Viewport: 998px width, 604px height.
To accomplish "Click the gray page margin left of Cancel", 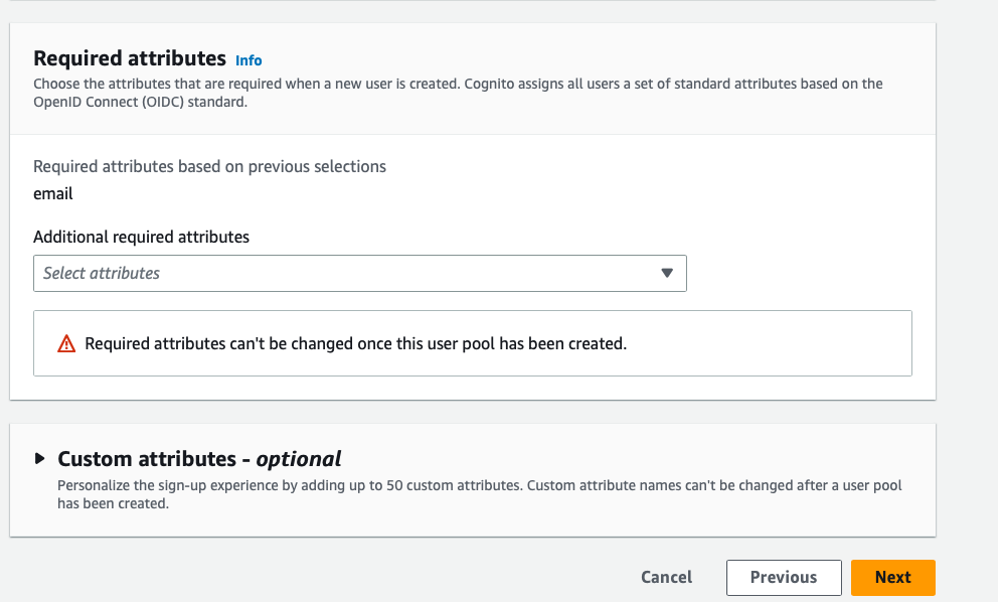I will pos(318,577).
